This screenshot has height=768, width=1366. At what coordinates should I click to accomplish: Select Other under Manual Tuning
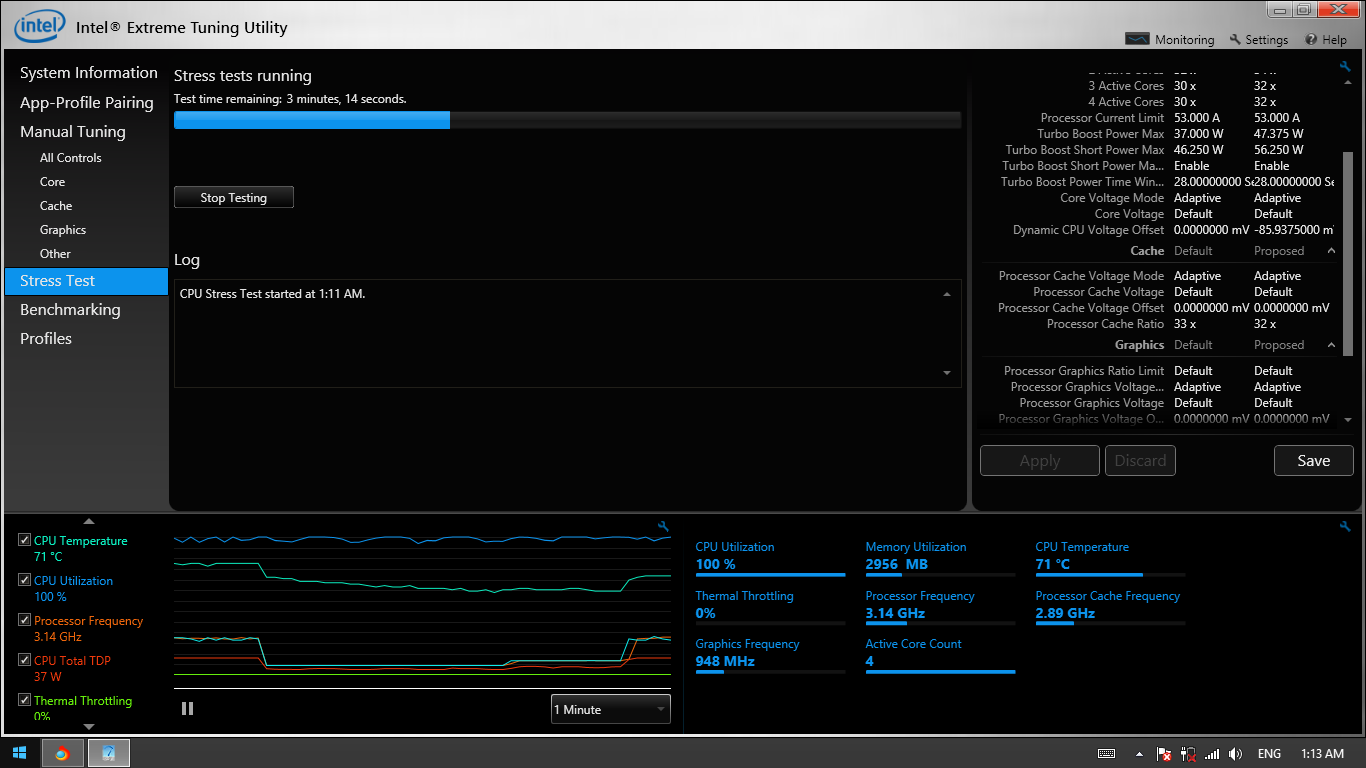tap(55, 254)
